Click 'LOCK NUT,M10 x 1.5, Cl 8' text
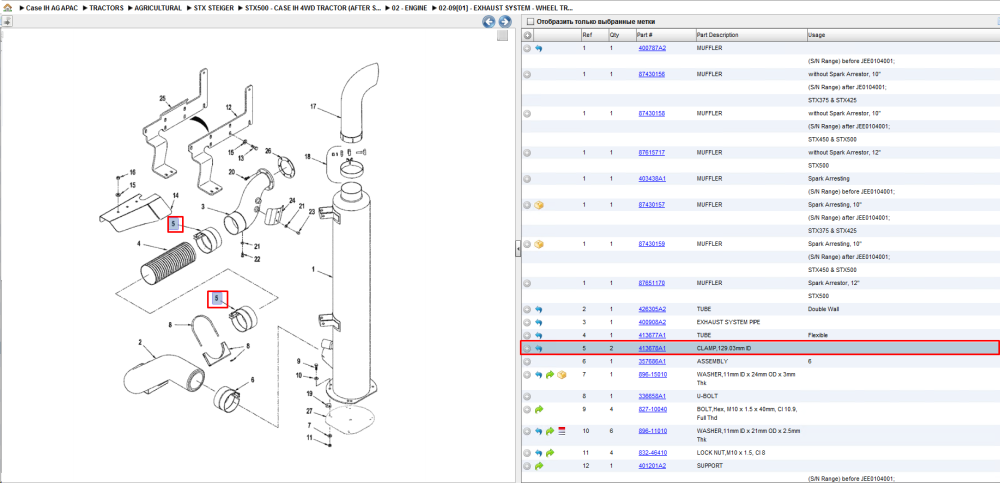This screenshot has width=1000, height=483. [729, 453]
